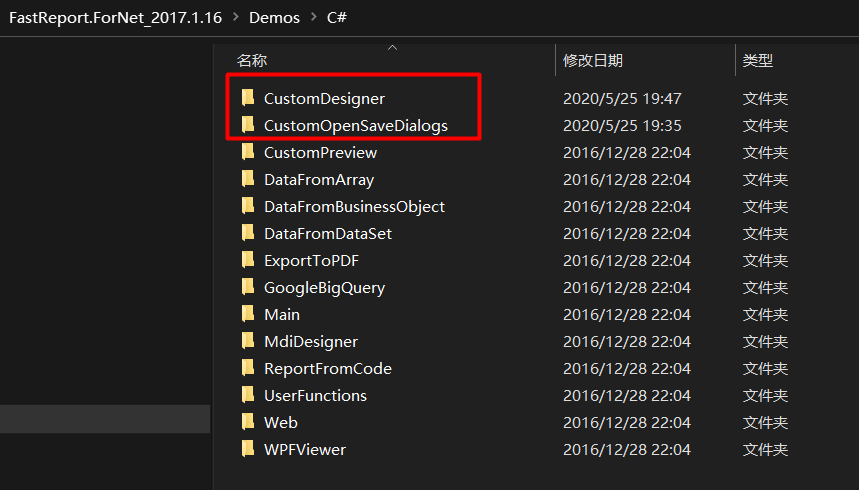This screenshot has width=859, height=490.
Task: Expand chevron after Demos breadcrumb
Action: (313, 17)
